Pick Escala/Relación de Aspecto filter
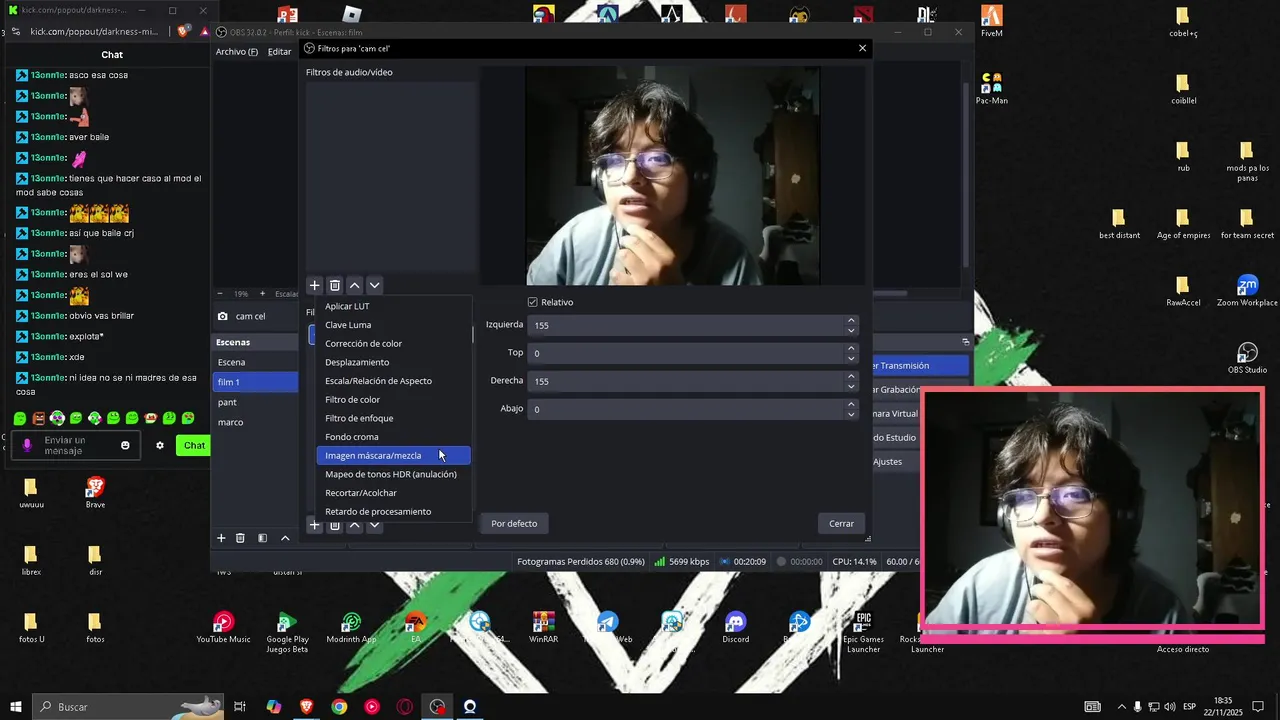This screenshot has width=1280, height=720. coord(393,381)
